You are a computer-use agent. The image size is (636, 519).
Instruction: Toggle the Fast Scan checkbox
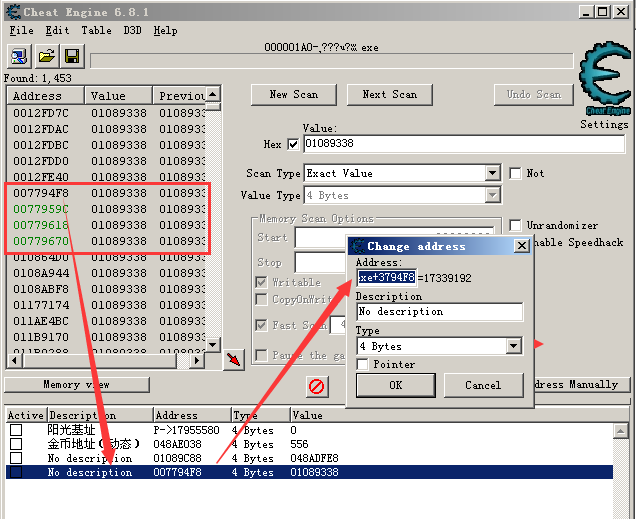[x=262, y=325]
